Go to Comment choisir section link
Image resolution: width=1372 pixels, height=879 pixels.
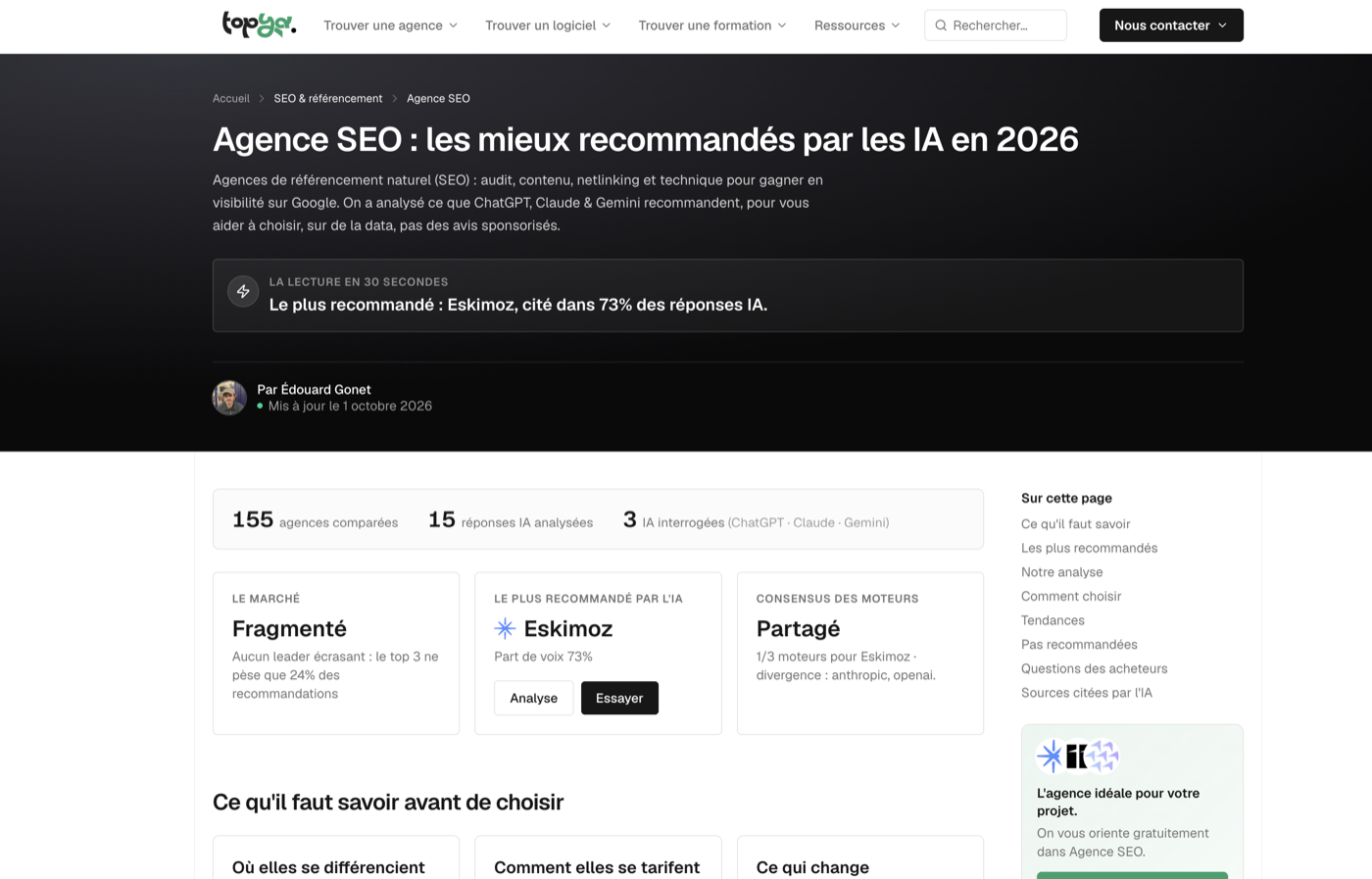(1071, 596)
